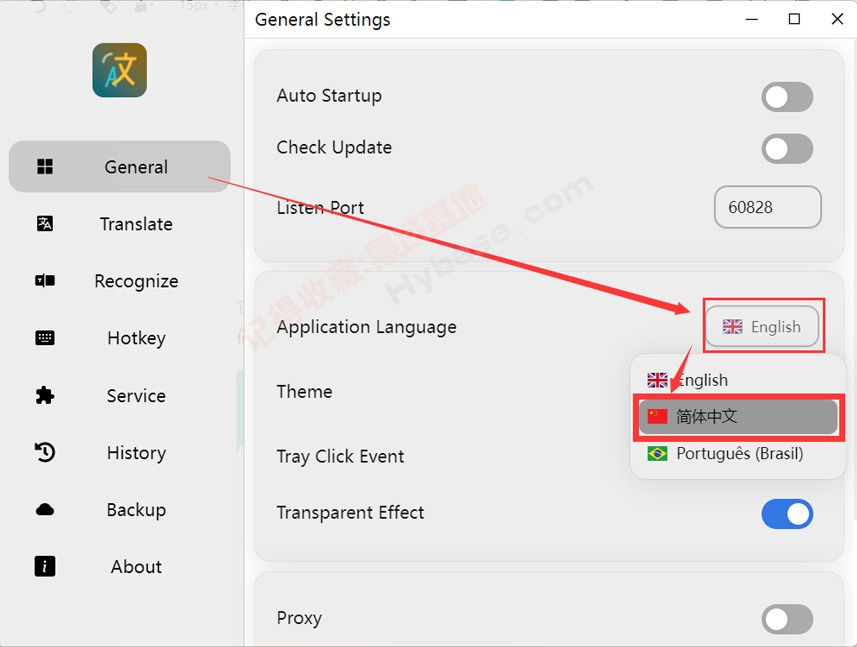Click the Hotkey keyboard icon
The image size is (857, 647).
45,338
